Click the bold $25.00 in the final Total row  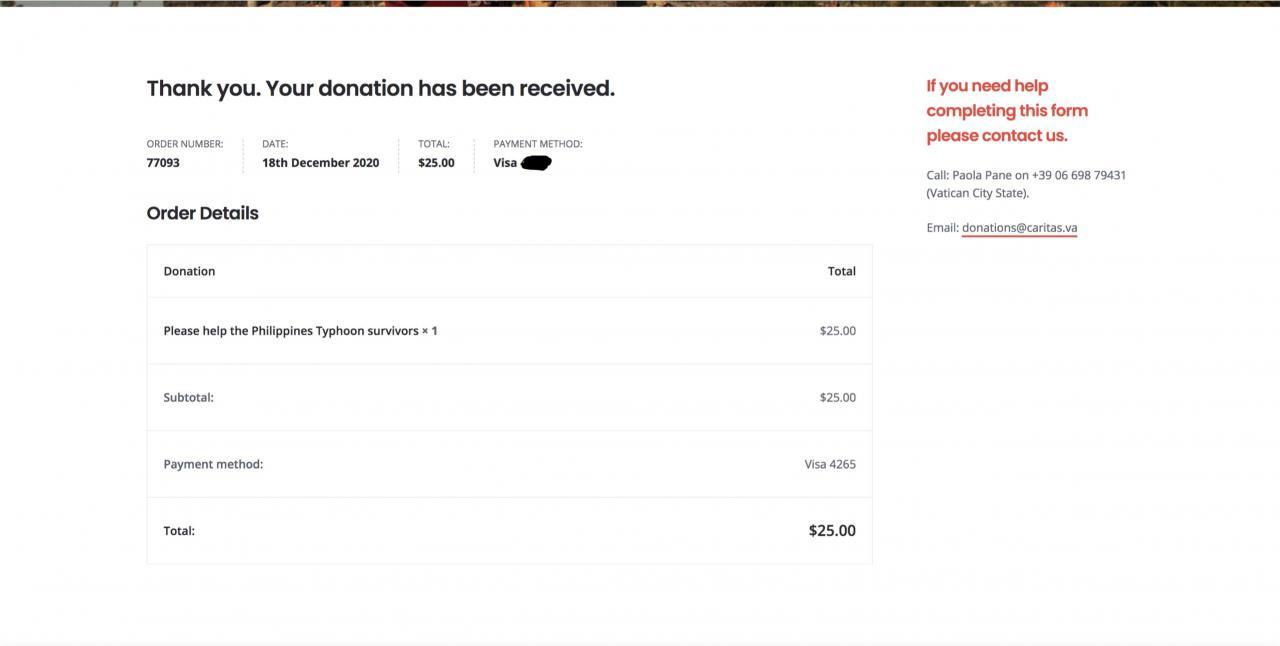pos(832,531)
